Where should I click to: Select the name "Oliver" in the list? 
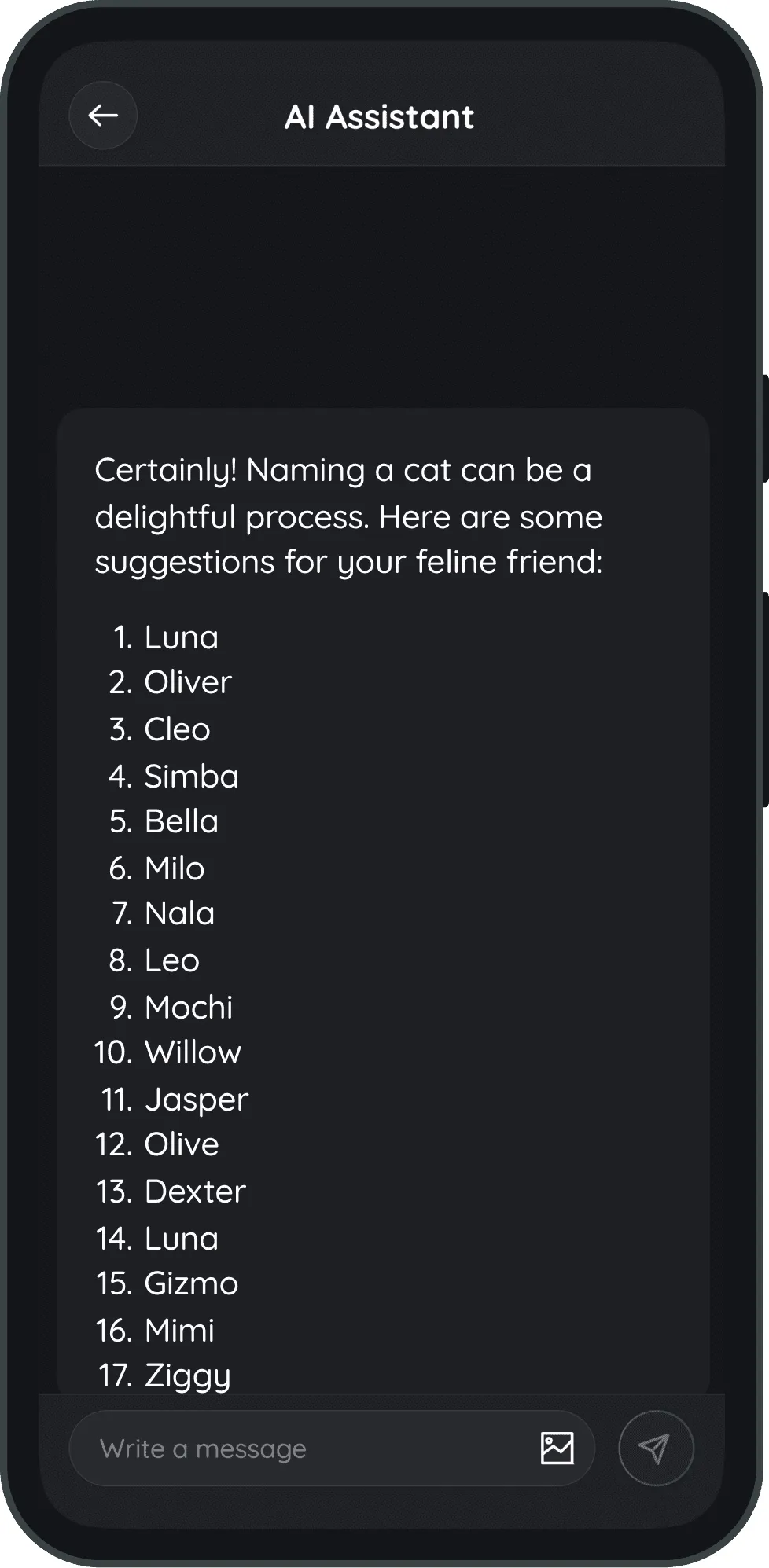coord(187,682)
